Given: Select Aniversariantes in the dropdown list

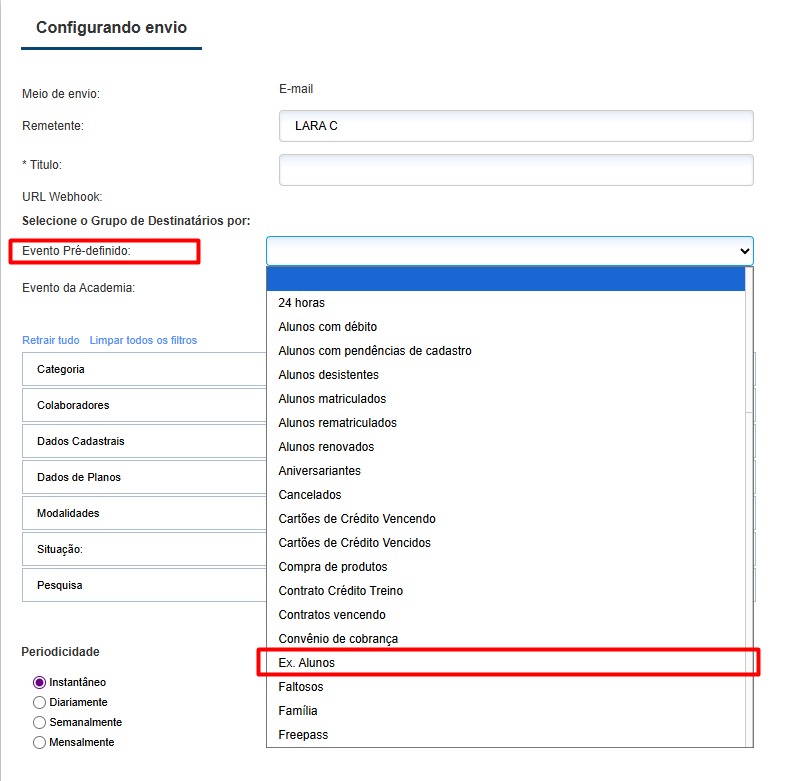Looking at the screenshot, I should click(320, 471).
